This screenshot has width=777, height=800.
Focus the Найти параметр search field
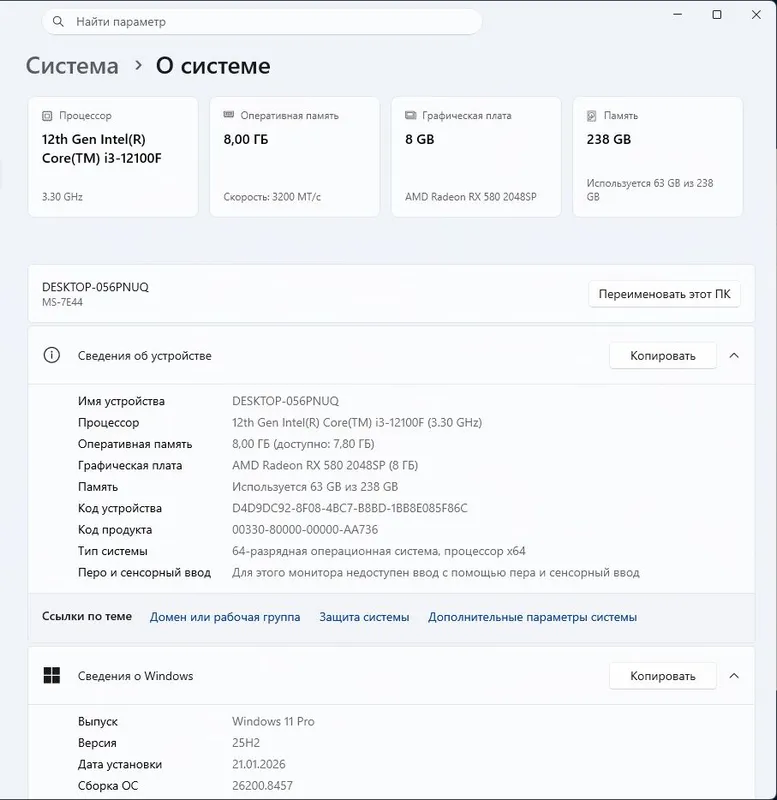(x=262, y=21)
